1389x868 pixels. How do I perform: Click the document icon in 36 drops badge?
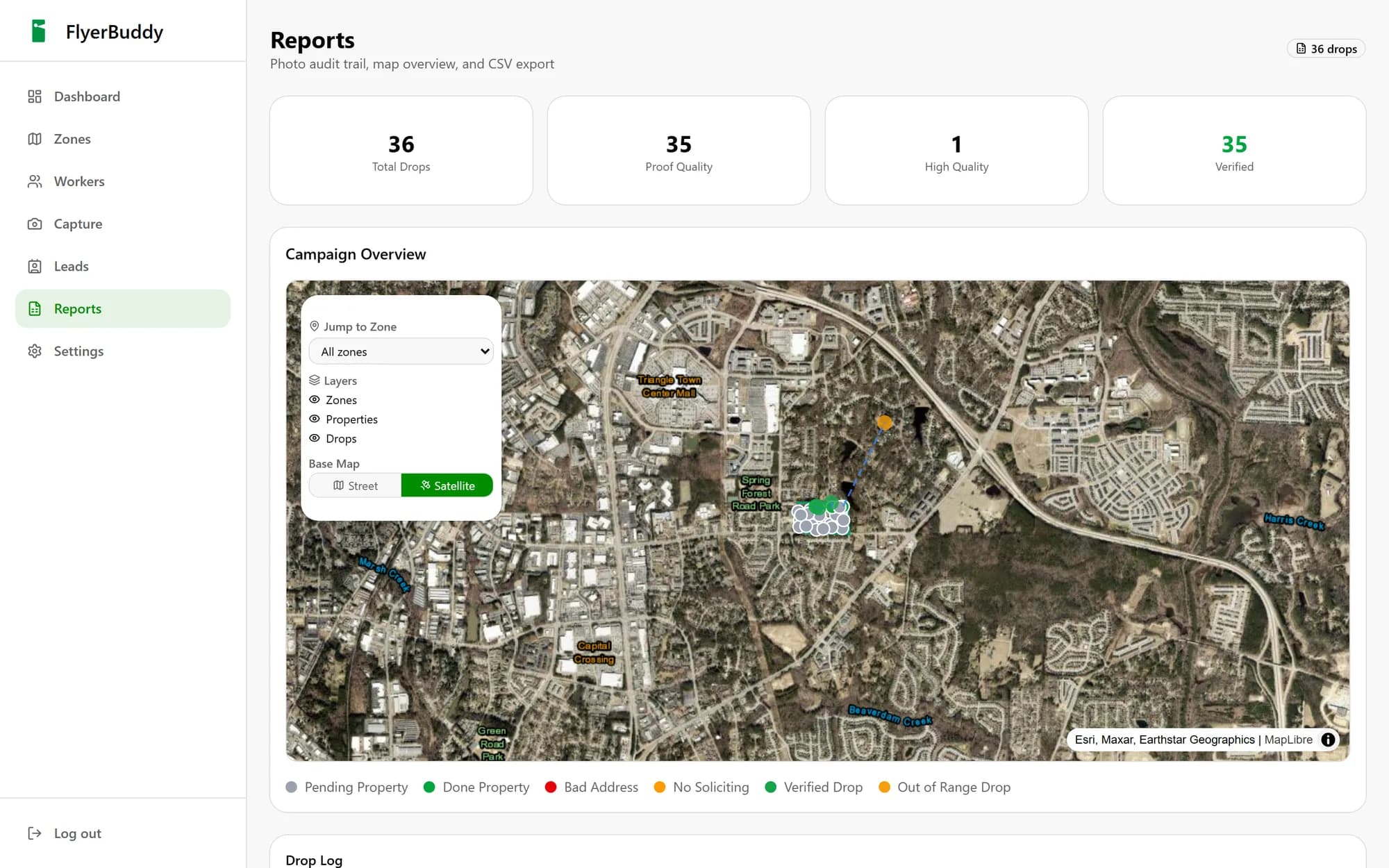(x=1301, y=49)
